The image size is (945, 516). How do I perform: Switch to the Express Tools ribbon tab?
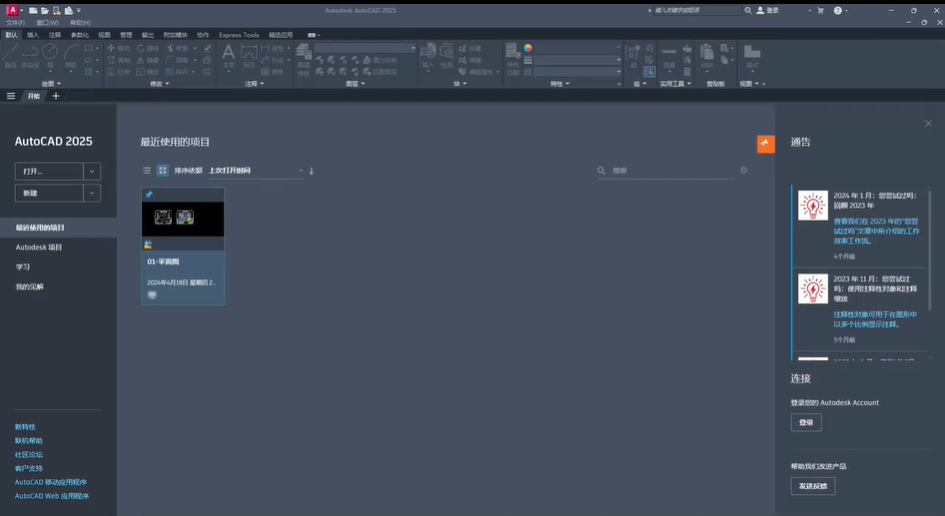[x=239, y=35]
